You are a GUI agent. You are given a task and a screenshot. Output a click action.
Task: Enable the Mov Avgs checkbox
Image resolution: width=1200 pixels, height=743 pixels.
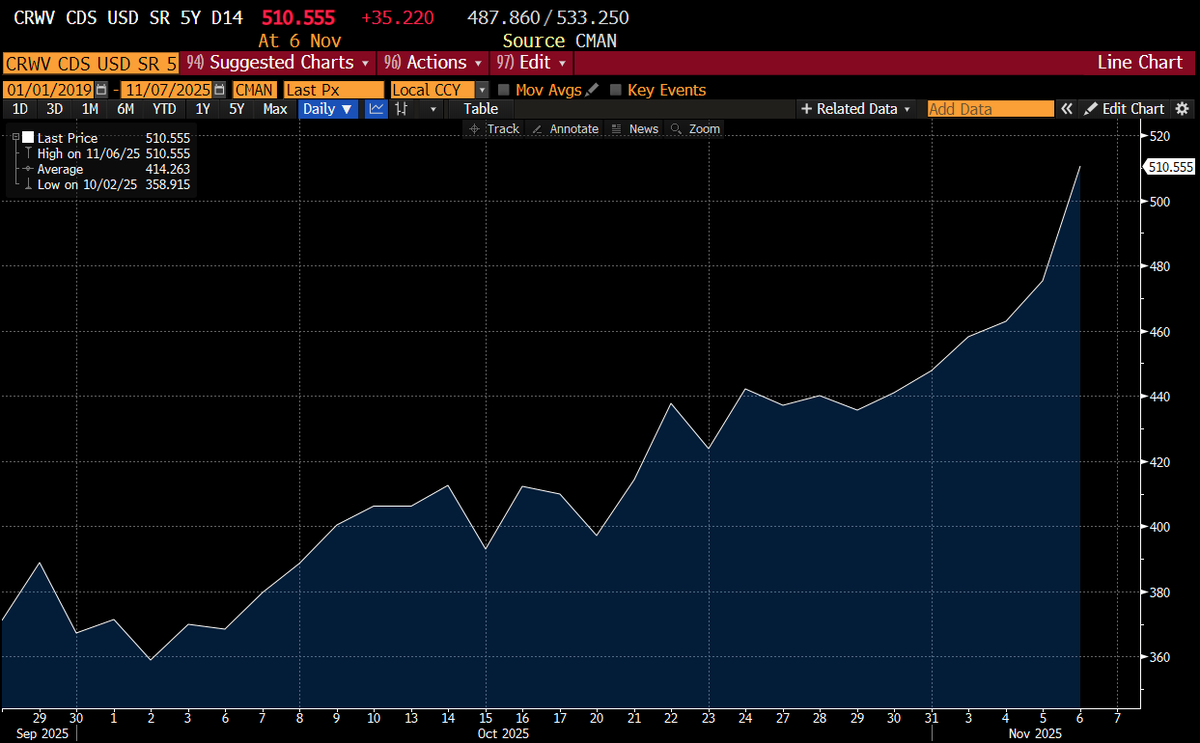(x=506, y=89)
